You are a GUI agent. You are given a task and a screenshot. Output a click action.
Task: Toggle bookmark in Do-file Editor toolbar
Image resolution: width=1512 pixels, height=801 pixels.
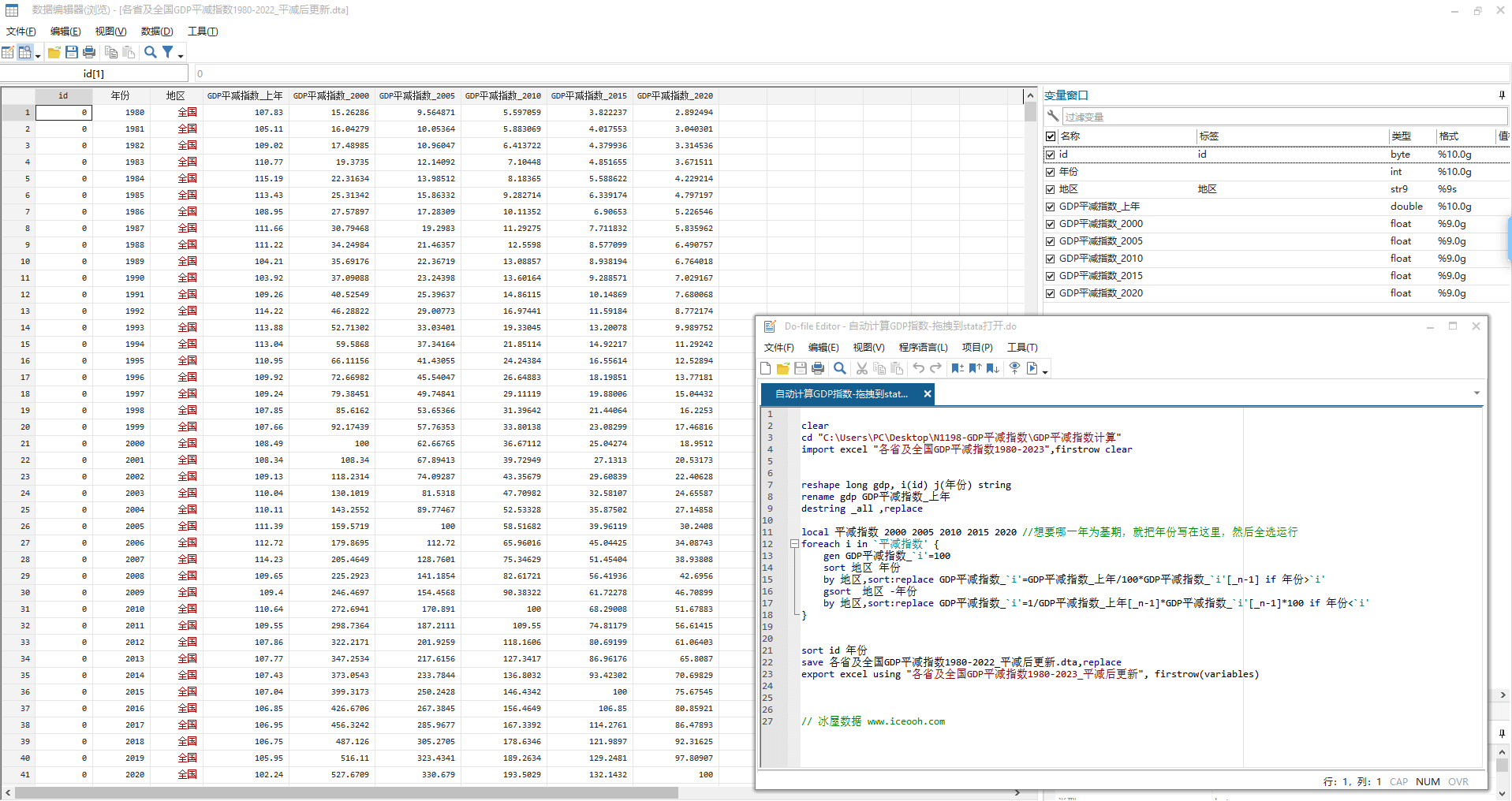coord(958,368)
